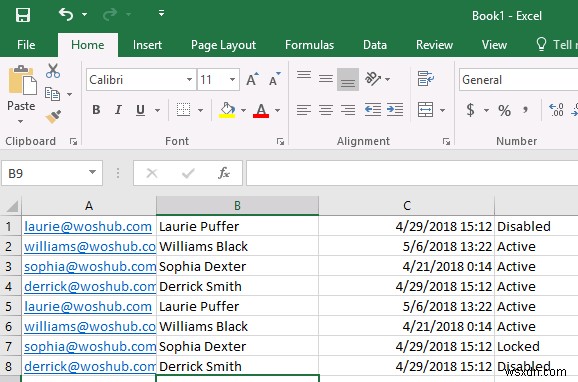Image resolution: width=578 pixels, height=382 pixels.
Task: Open the undo history dropdown arrow
Action: tap(84, 15)
